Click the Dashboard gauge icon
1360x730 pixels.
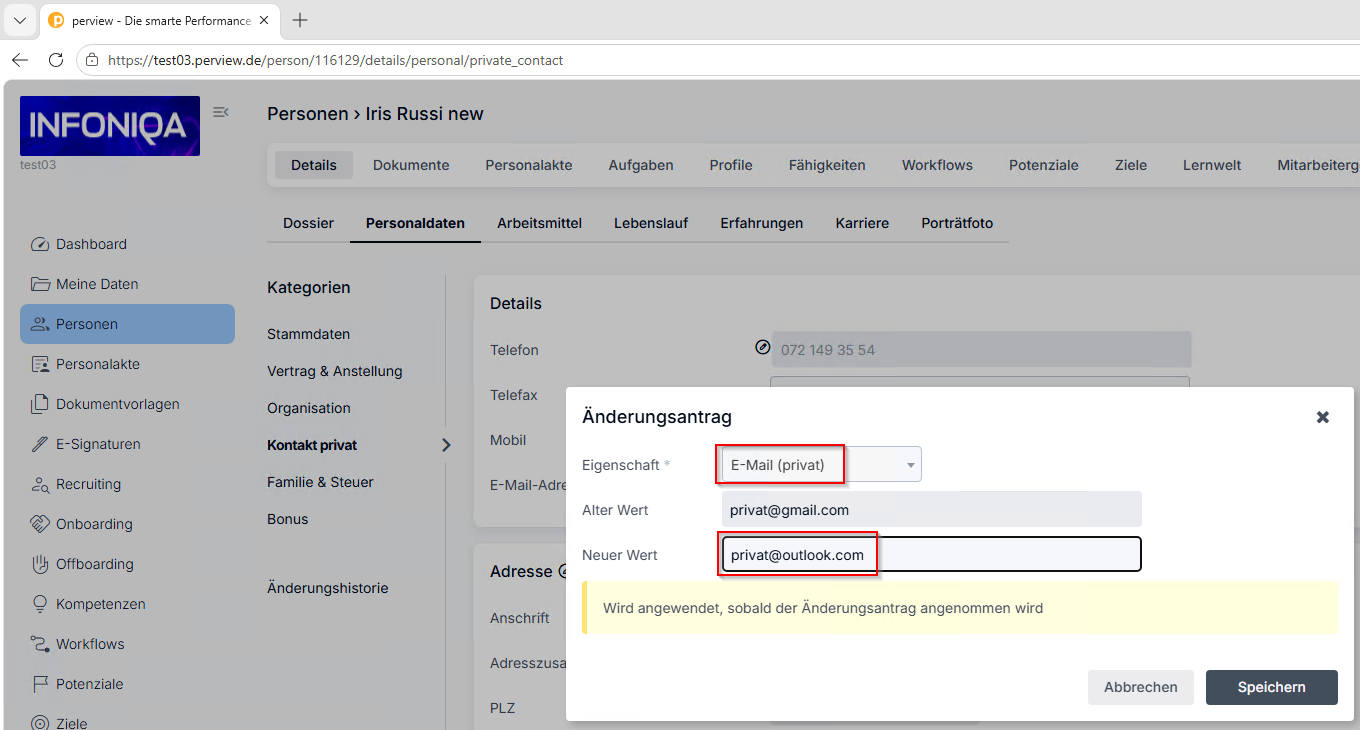click(x=40, y=244)
